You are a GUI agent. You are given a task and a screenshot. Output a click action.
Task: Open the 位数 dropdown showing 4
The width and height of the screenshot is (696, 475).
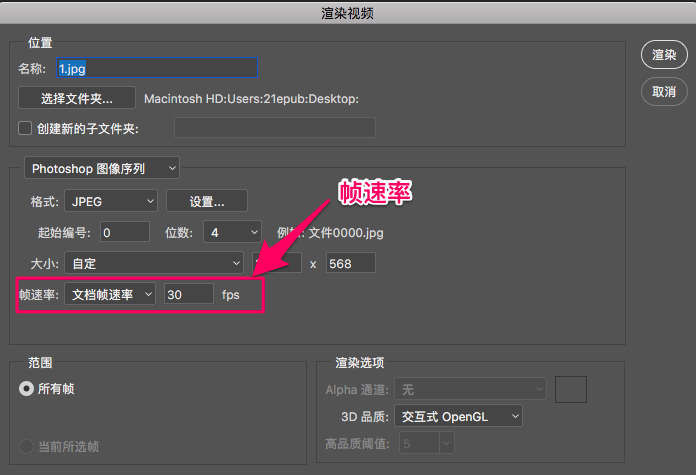(x=233, y=232)
